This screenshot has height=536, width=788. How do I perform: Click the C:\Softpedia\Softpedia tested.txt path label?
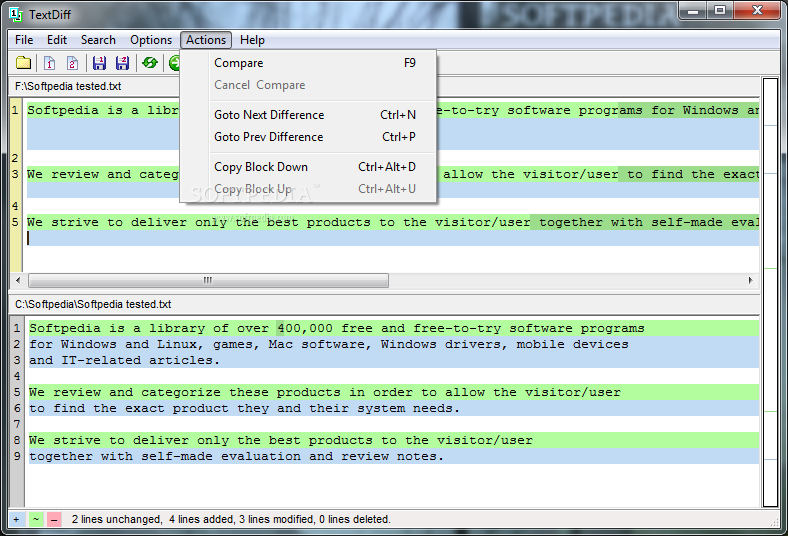click(93, 304)
